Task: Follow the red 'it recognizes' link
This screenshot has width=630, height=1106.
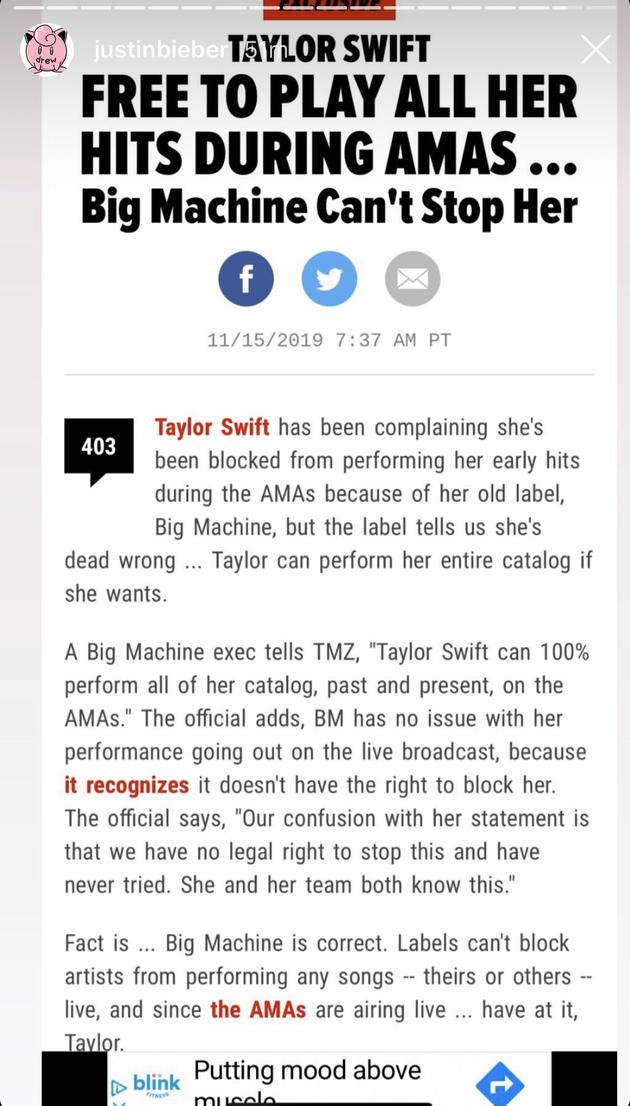Action: [126, 785]
